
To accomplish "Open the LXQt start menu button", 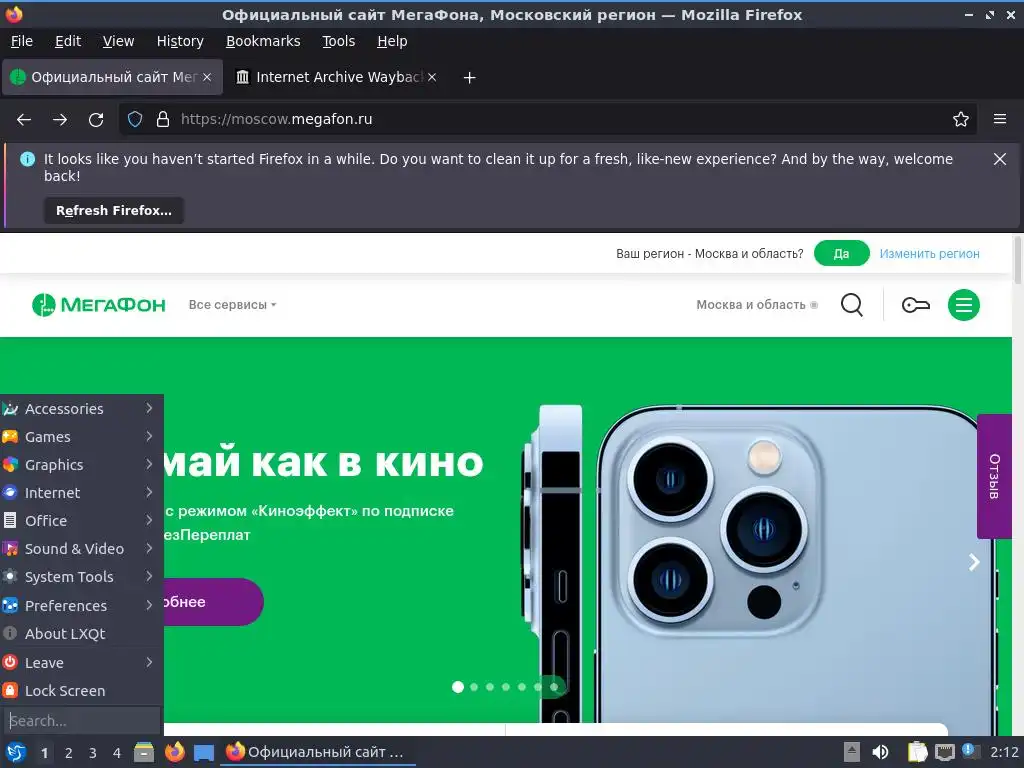I will tap(16, 752).
